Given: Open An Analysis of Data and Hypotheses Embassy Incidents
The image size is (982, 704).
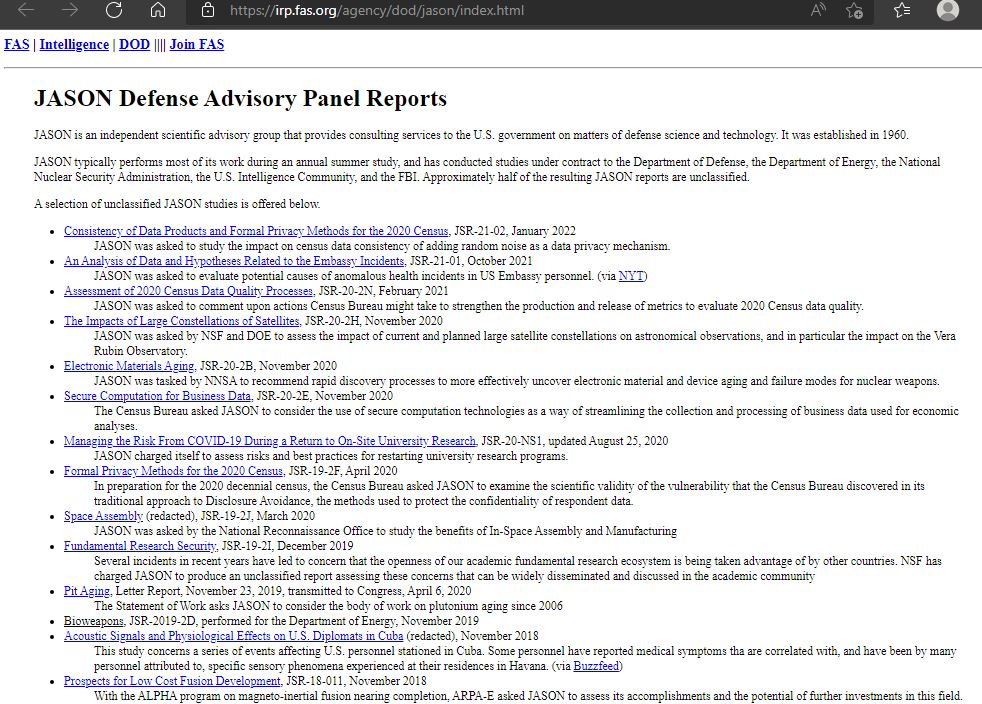Looking at the screenshot, I should (x=234, y=261).
